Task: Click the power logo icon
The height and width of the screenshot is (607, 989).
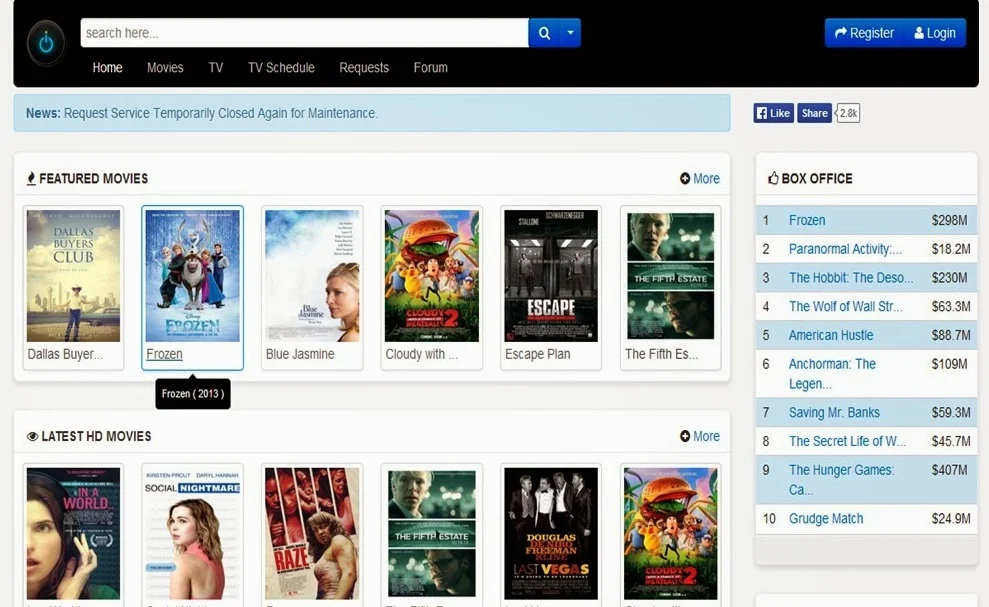Action: click(46, 43)
